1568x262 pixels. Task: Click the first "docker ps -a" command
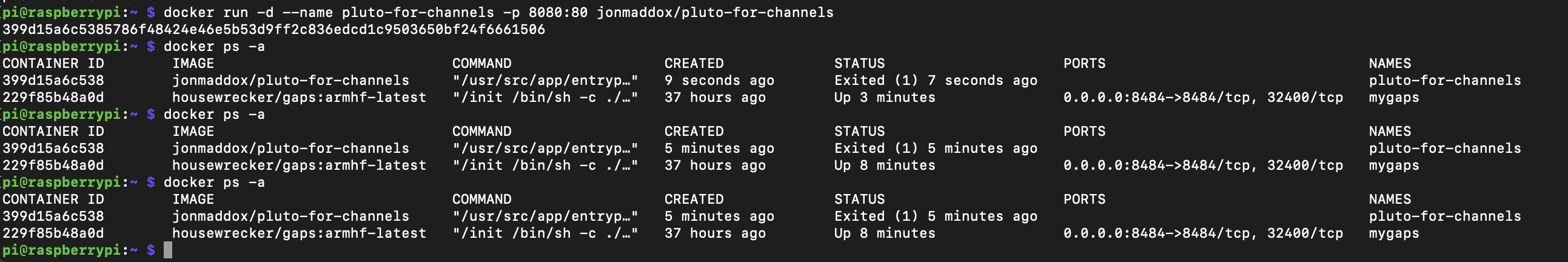[213, 46]
